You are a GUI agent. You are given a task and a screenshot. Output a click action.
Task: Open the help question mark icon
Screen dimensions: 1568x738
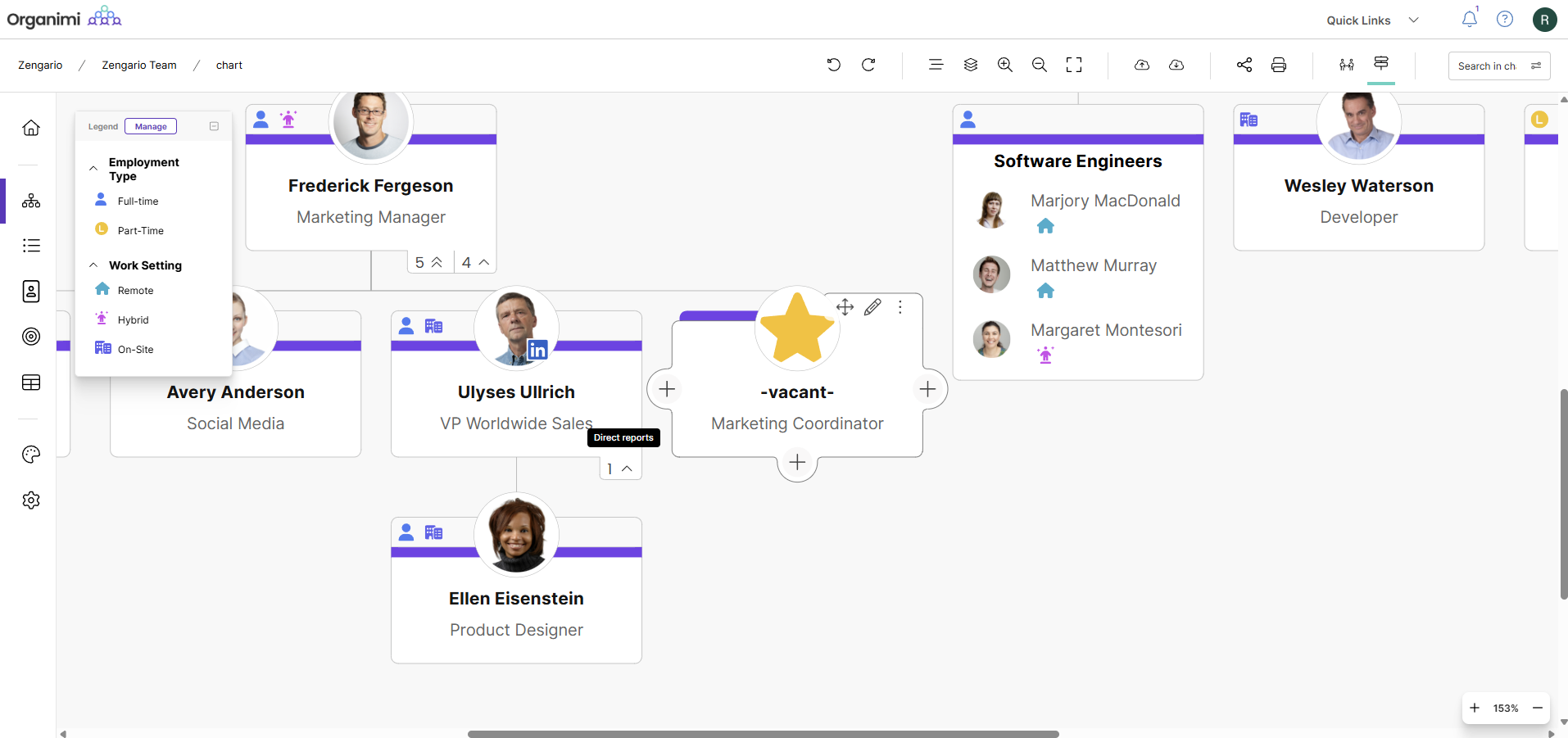tap(1505, 19)
